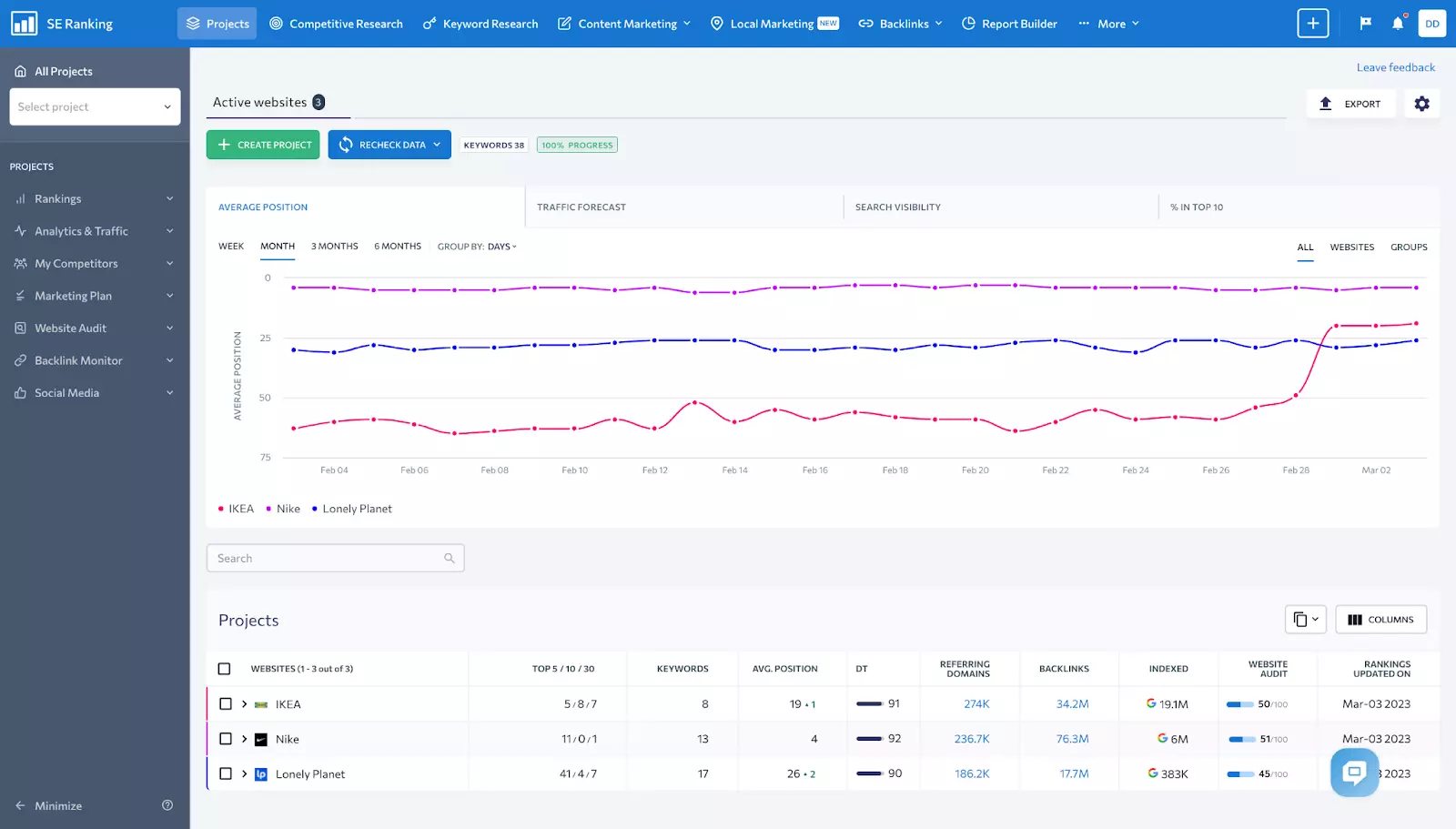
Task: Click the Export button
Action: (1350, 104)
